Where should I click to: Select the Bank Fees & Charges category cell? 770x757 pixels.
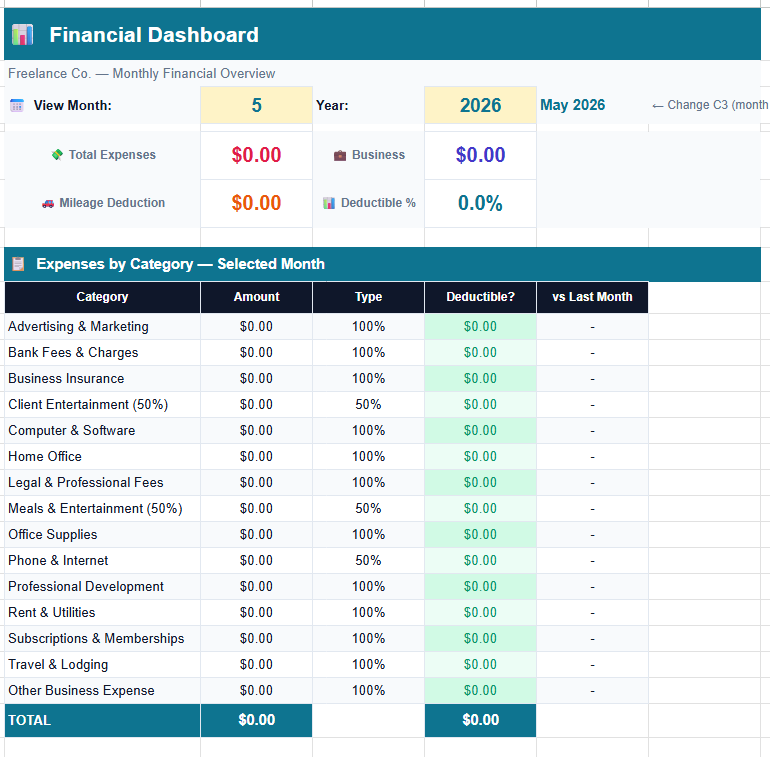coord(102,352)
